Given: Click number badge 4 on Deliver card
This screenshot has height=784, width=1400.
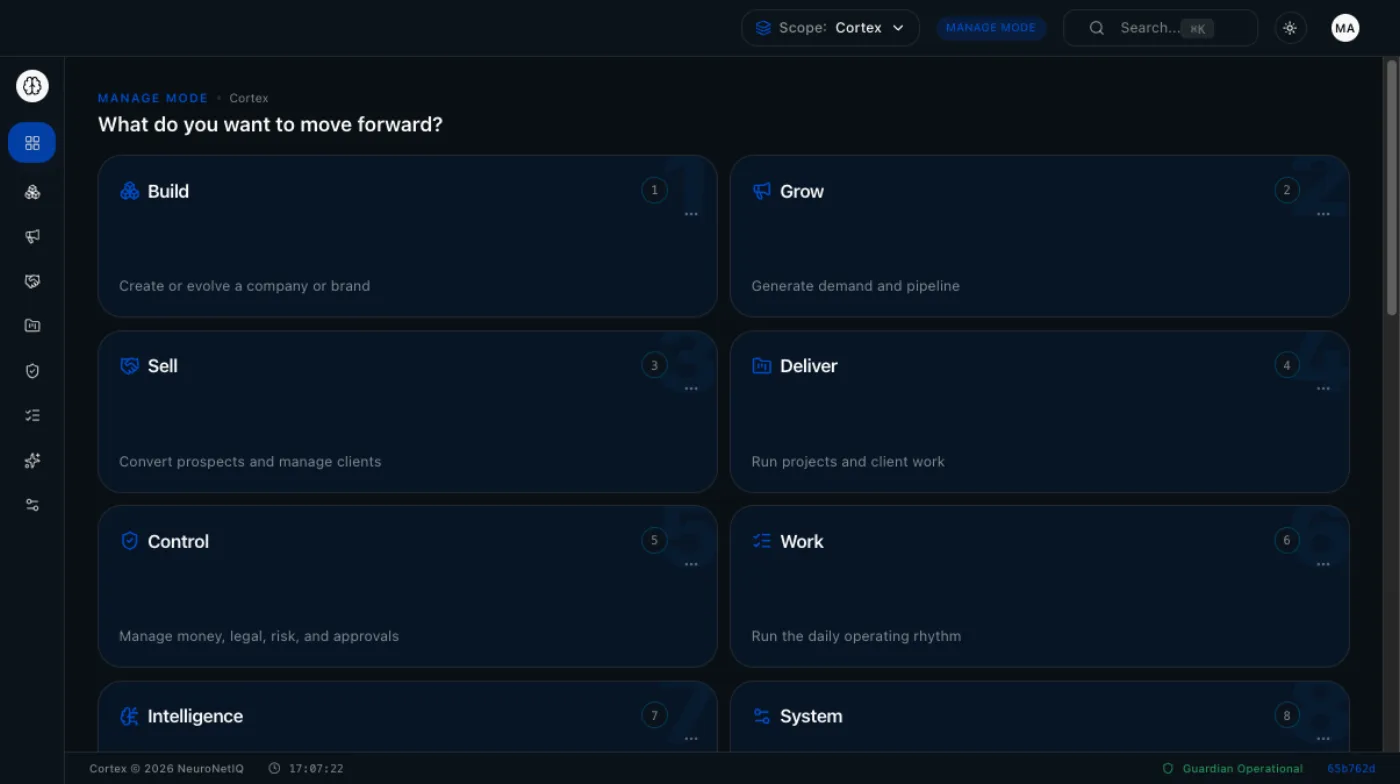Looking at the screenshot, I should click(x=1287, y=365).
